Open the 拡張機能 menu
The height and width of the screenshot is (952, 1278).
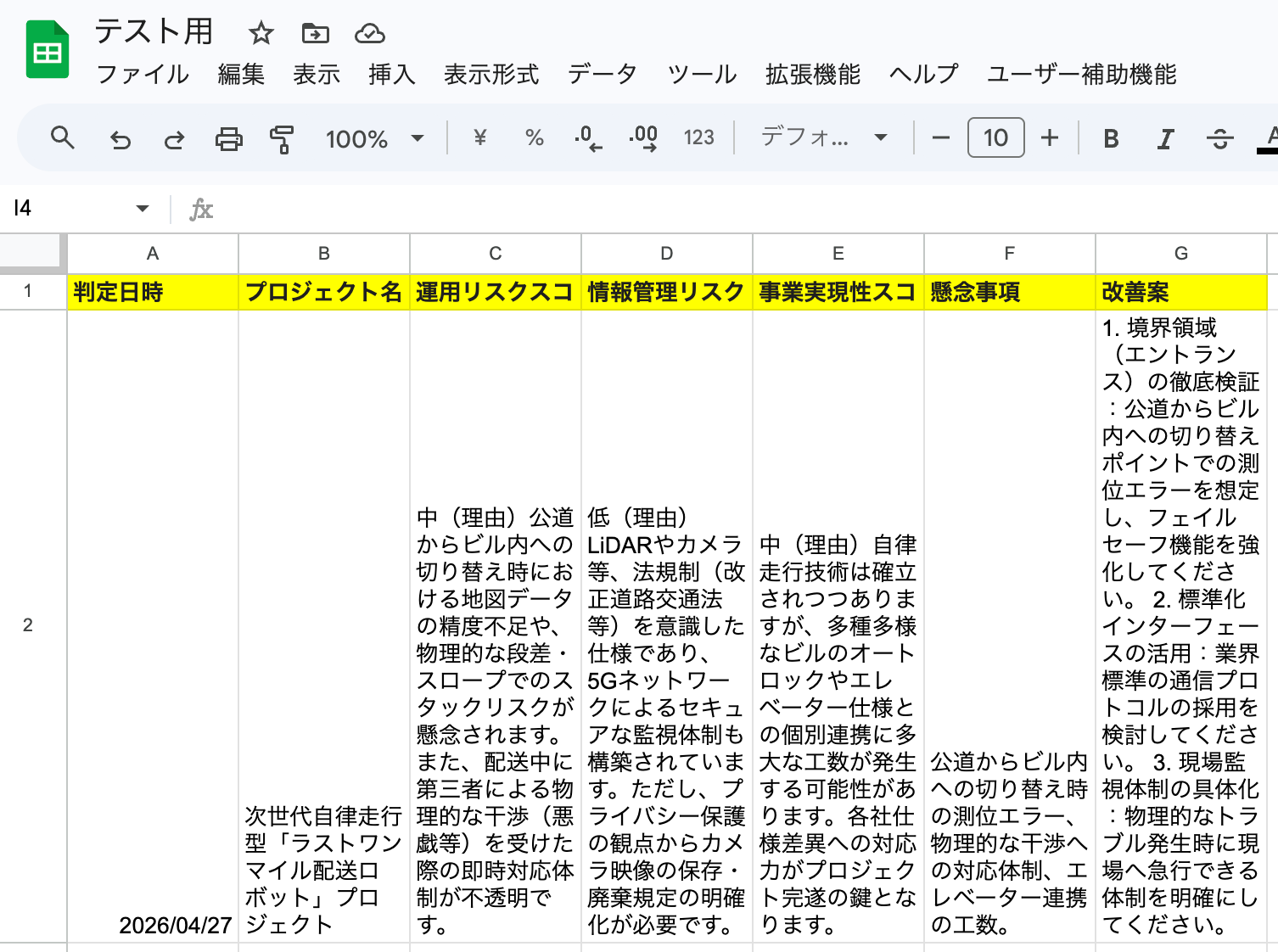point(813,75)
